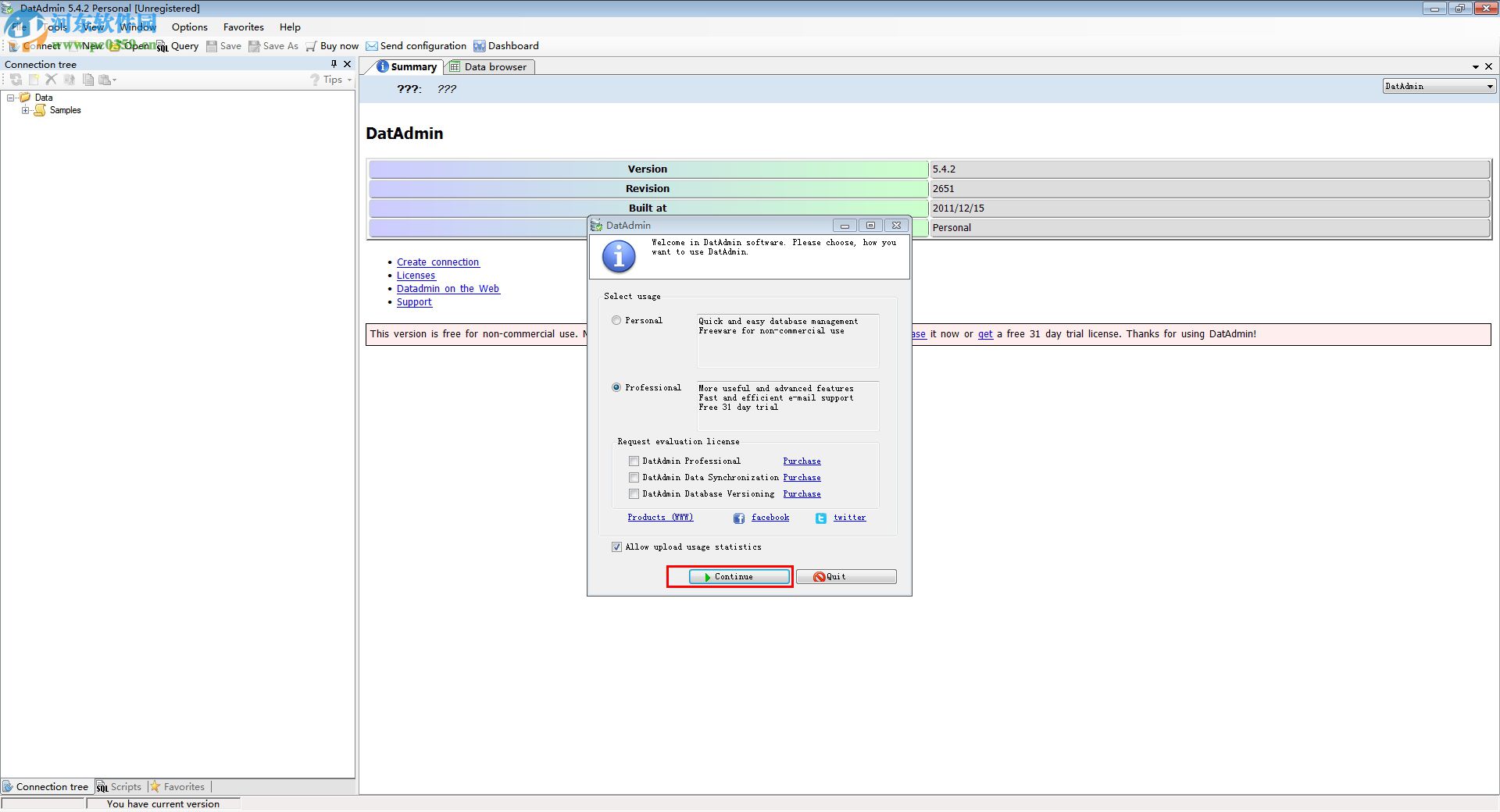Click the Samples tree item label
The image size is (1500, 812).
(x=65, y=110)
